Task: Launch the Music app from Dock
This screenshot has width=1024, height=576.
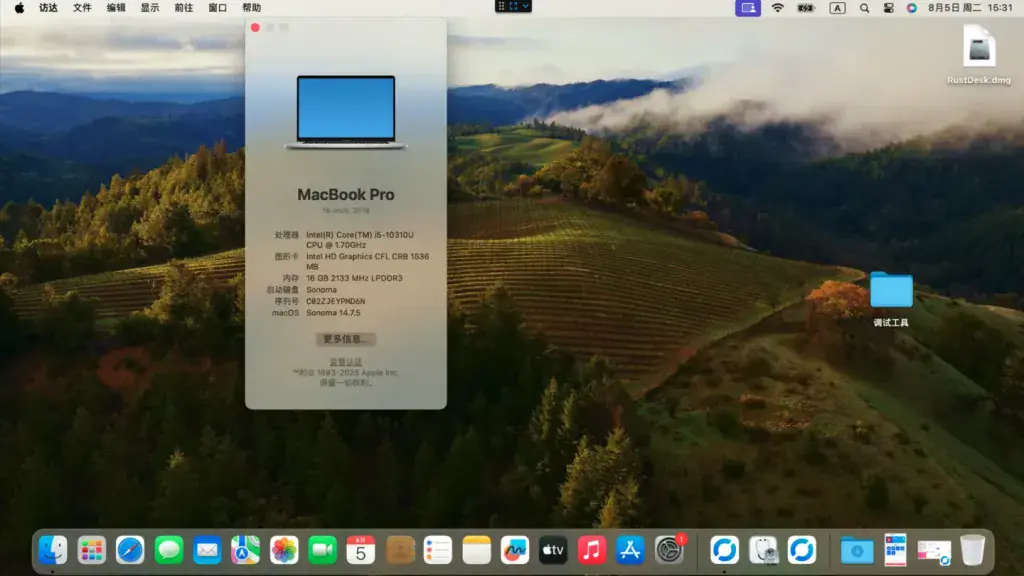Action: (592, 551)
